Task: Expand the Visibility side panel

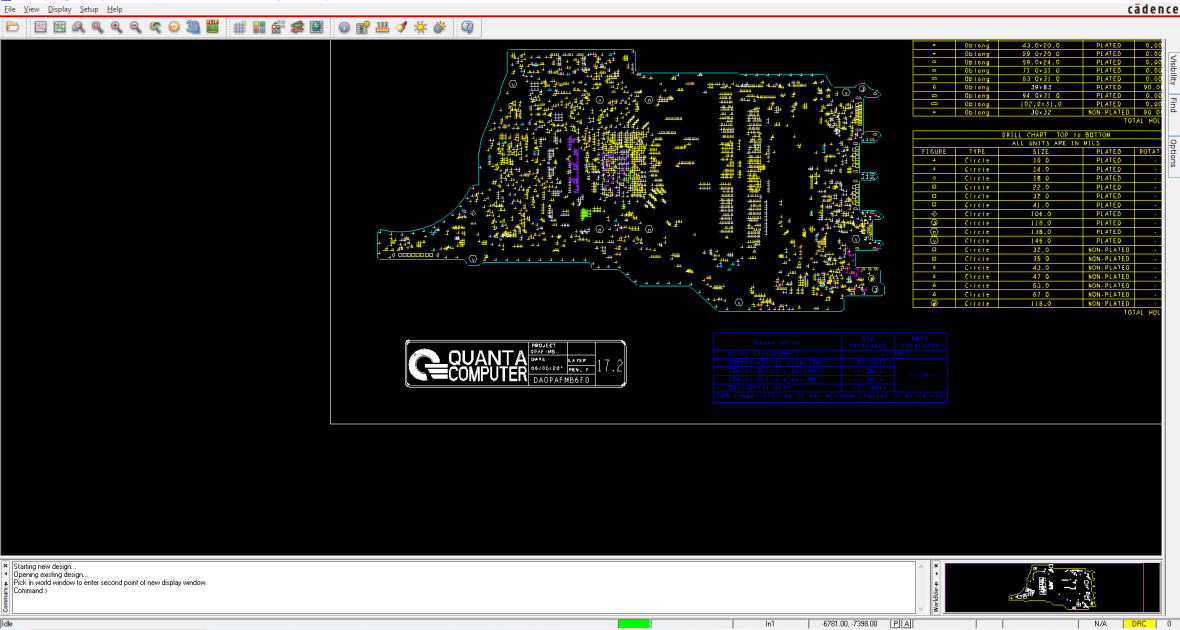Action: (x=1173, y=70)
